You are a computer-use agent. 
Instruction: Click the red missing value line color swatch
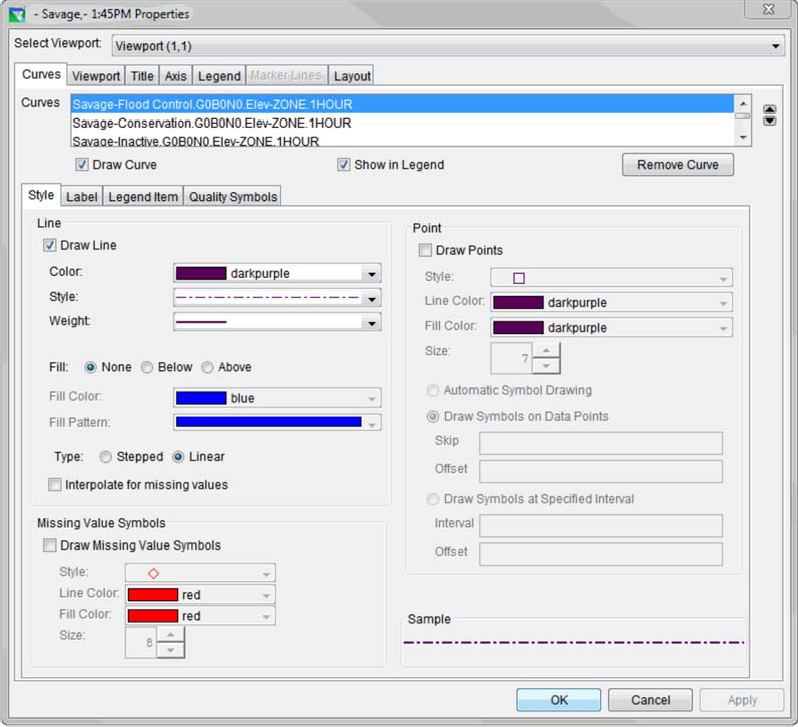coord(153,595)
